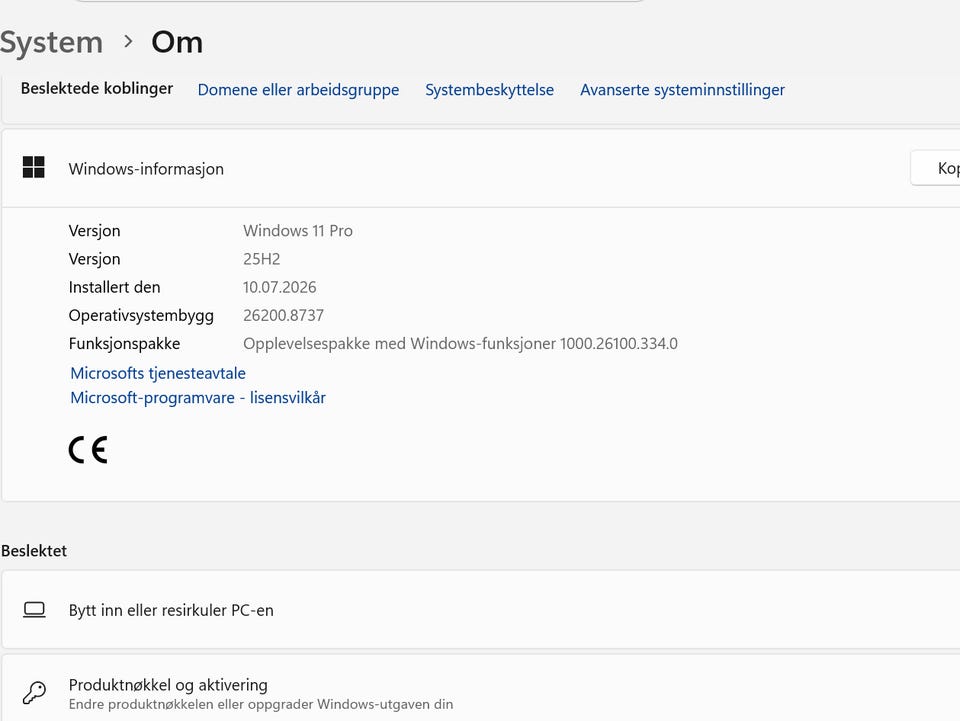The height and width of the screenshot is (721, 960).
Task: Go back to System in the breadcrumb
Action: coord(51,42)
